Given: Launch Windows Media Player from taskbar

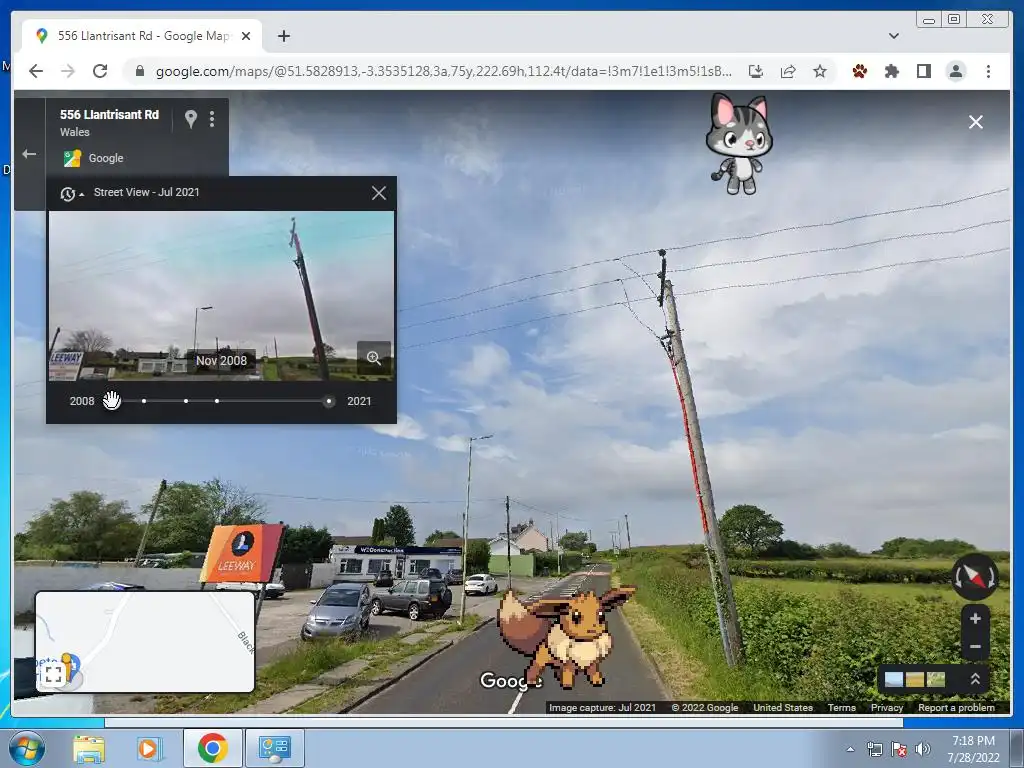Looking at the screenshot, I should point(150,749).
